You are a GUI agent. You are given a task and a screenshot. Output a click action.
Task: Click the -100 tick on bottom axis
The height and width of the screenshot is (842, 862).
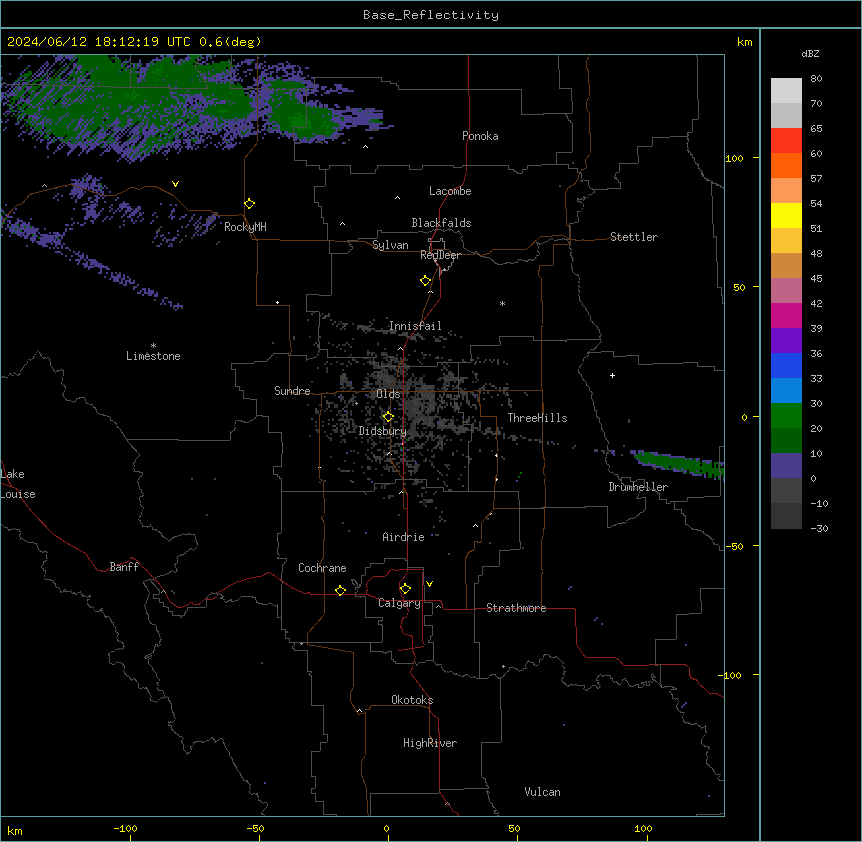click(x=125, y=828)
